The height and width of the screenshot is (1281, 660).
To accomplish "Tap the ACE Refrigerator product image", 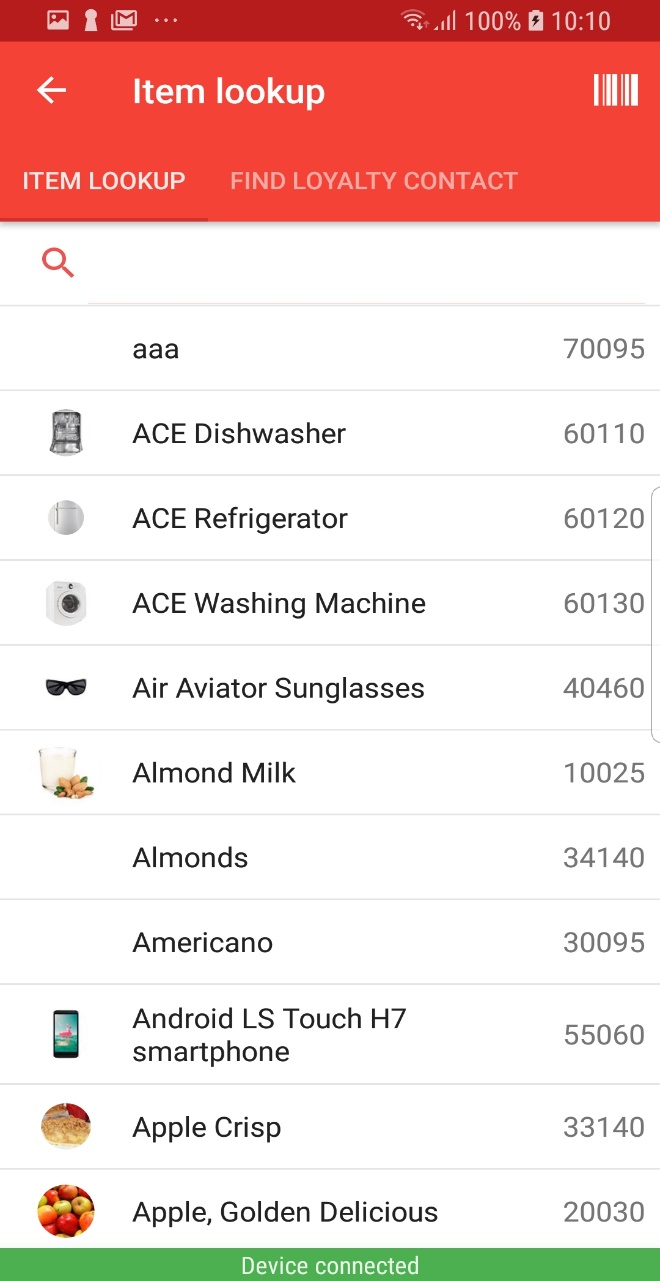I will [x=66, y=518].
